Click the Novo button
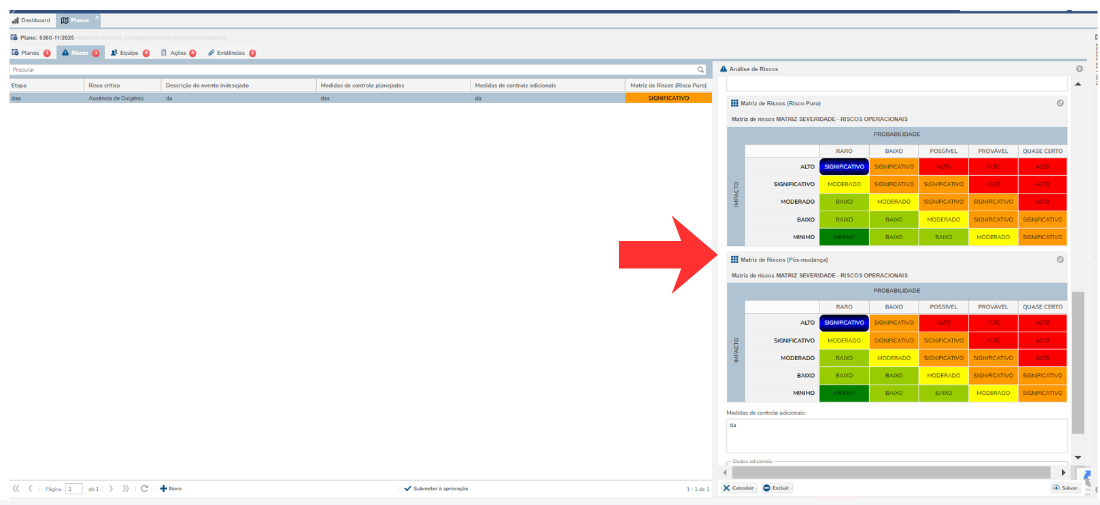Viewport: 1100px width, 505px height. [x=171, y=488]
